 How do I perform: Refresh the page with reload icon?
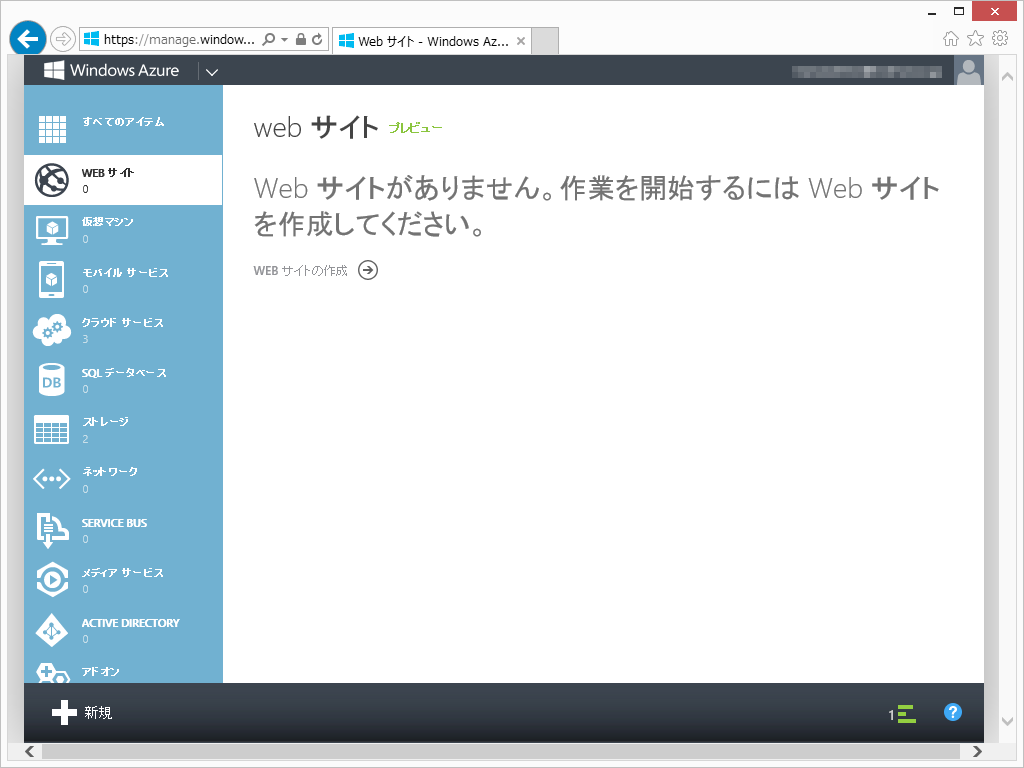point(317,39)
